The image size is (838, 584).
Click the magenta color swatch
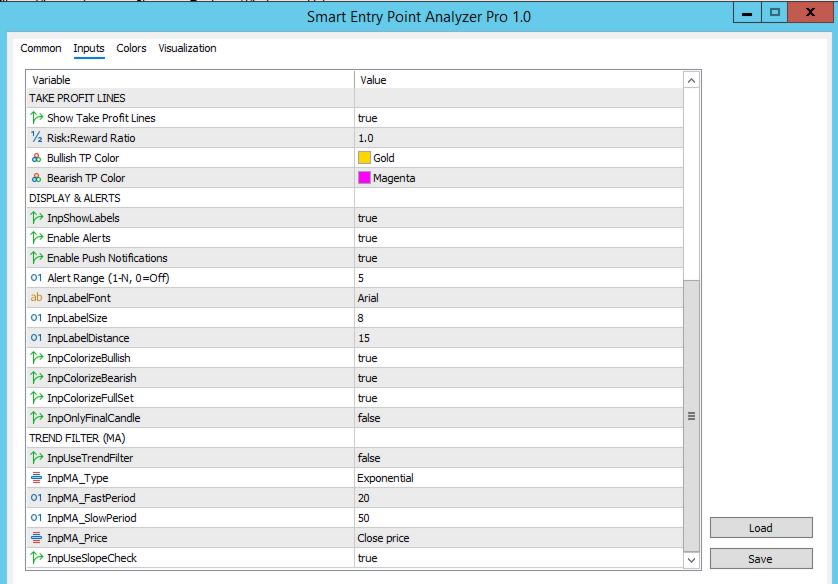[364, 177]
